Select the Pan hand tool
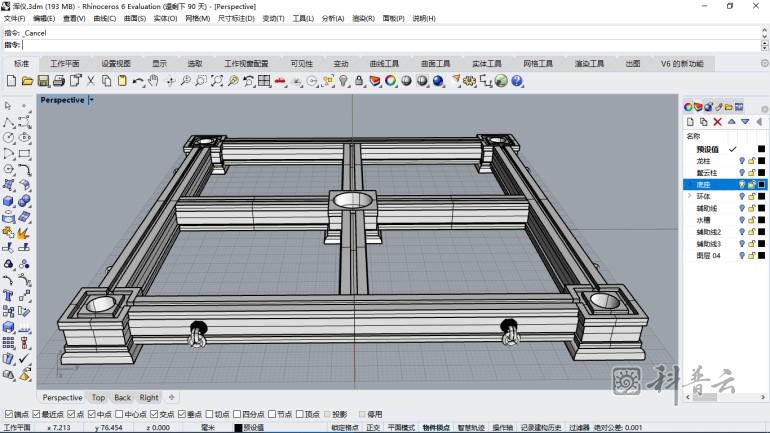Screen dimensions: 770x433 point(153,81)
